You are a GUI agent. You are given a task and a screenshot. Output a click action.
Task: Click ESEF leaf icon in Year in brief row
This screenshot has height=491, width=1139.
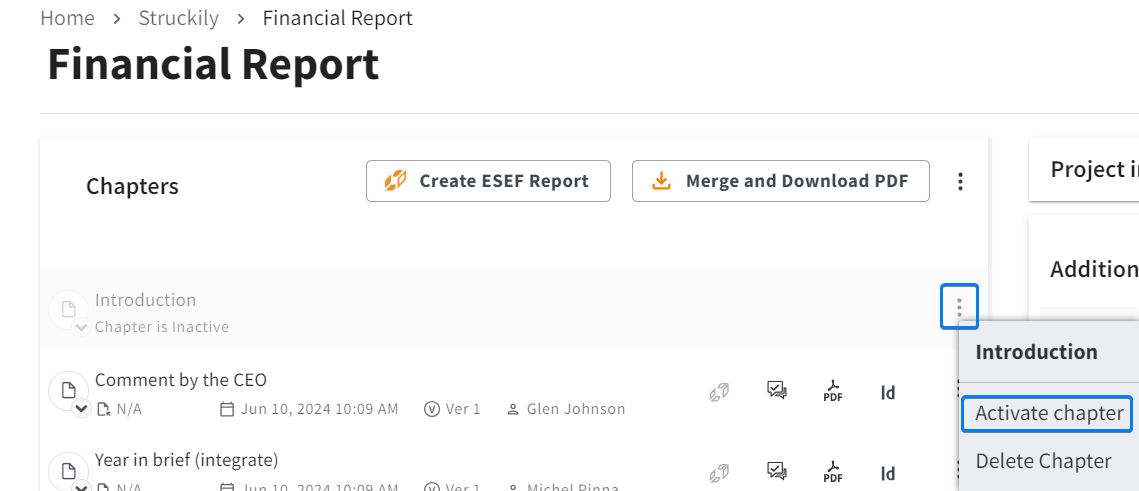pyautogui.click(x=719, y=473)
